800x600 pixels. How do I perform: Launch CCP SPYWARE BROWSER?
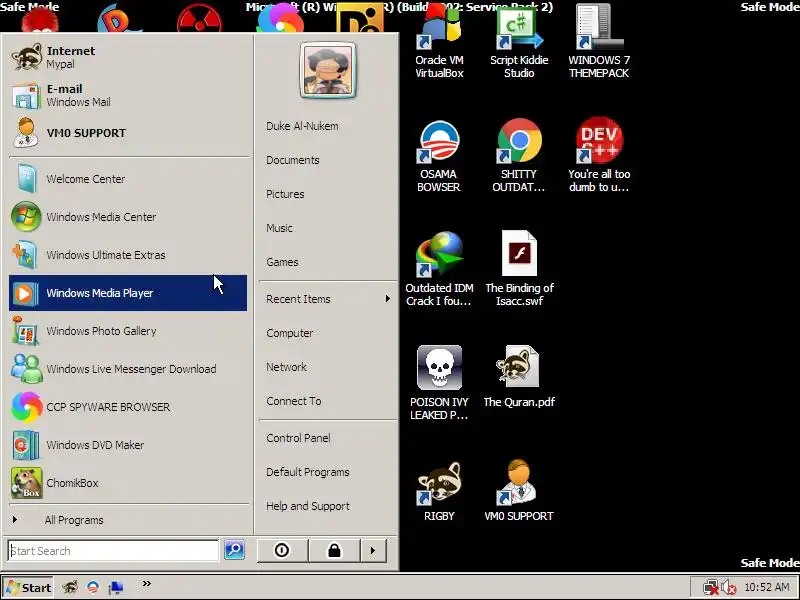tap(128, 407)
